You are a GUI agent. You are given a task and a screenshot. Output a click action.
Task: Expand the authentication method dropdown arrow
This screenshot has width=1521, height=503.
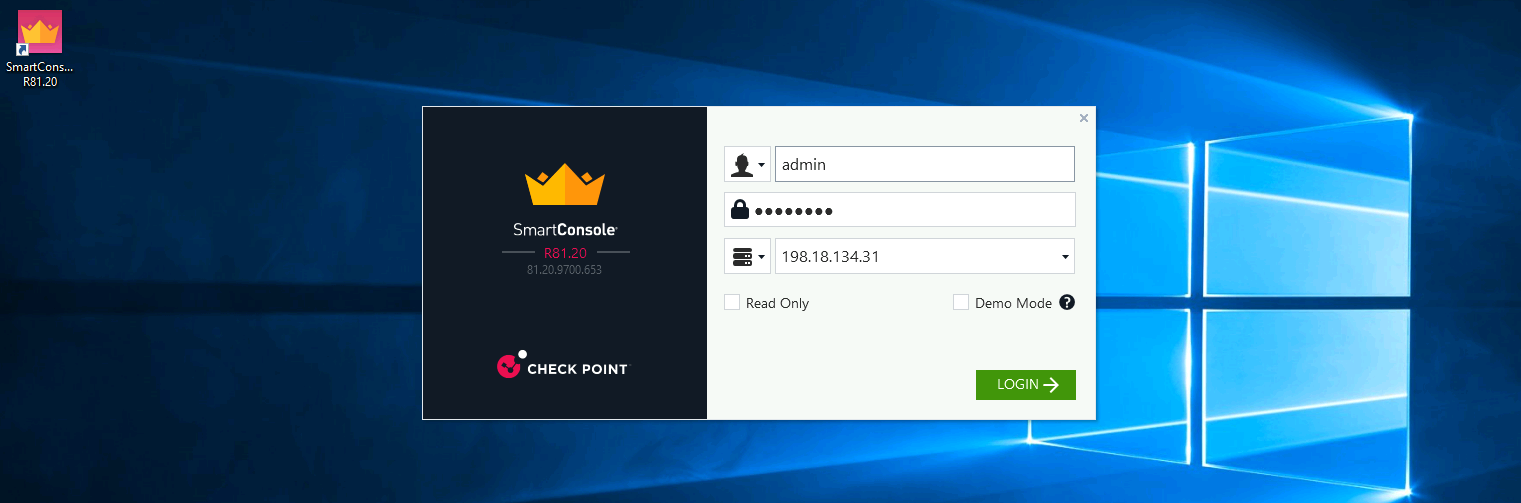pos(762,165)
